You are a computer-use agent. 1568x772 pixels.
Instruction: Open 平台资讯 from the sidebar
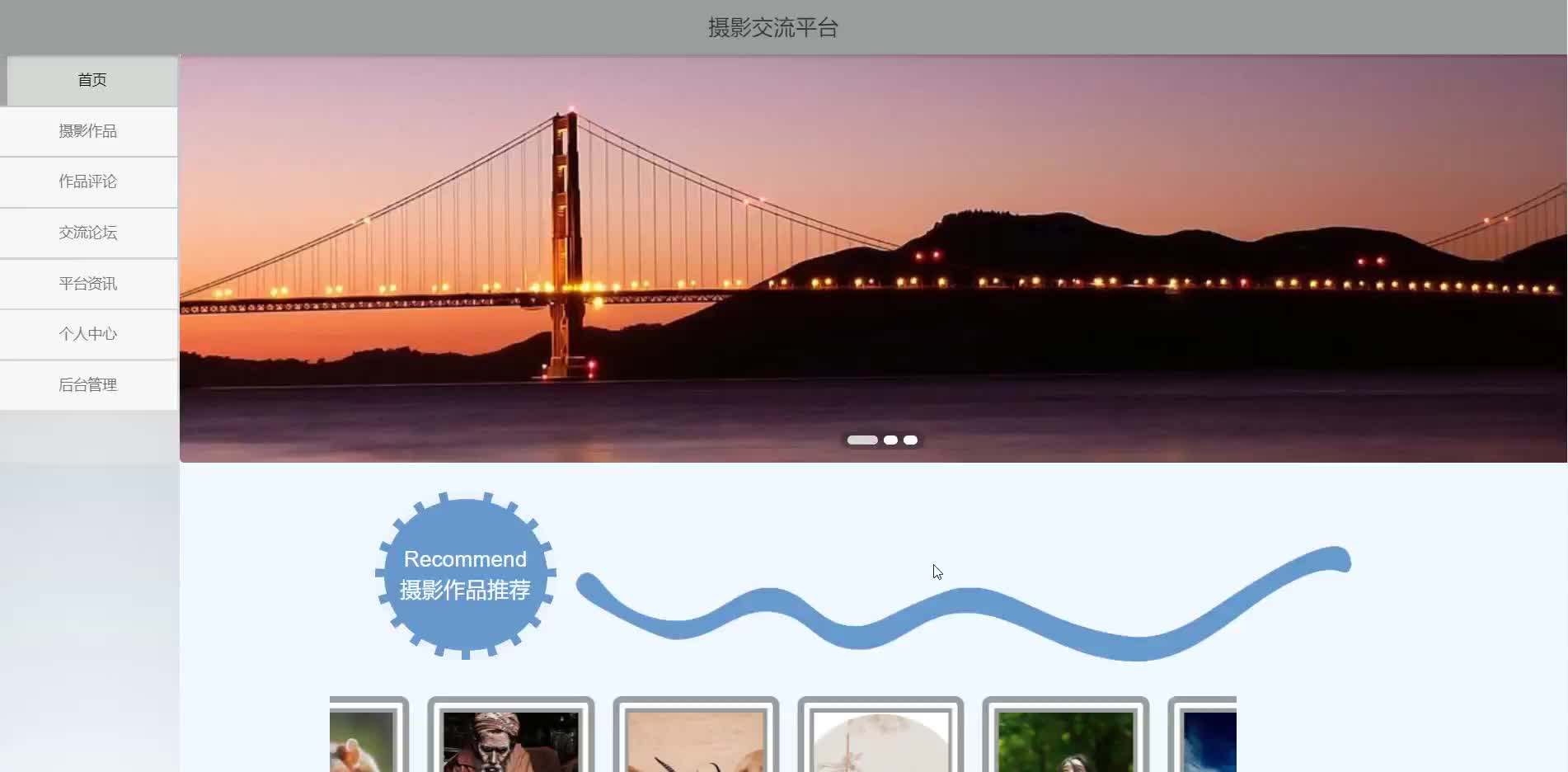click(x=88, y=284)
